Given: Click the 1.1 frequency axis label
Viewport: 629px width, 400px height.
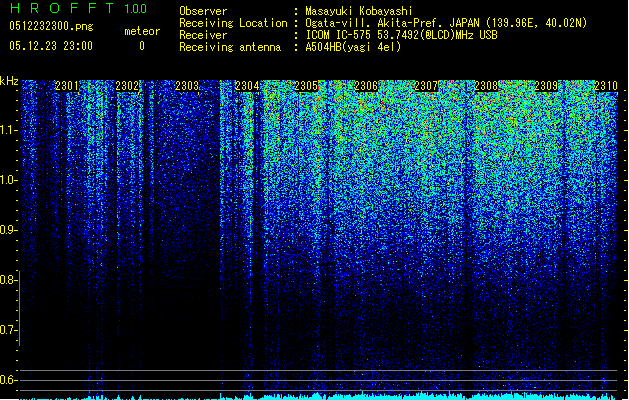Looking at the screenshot, I should 8,130.
